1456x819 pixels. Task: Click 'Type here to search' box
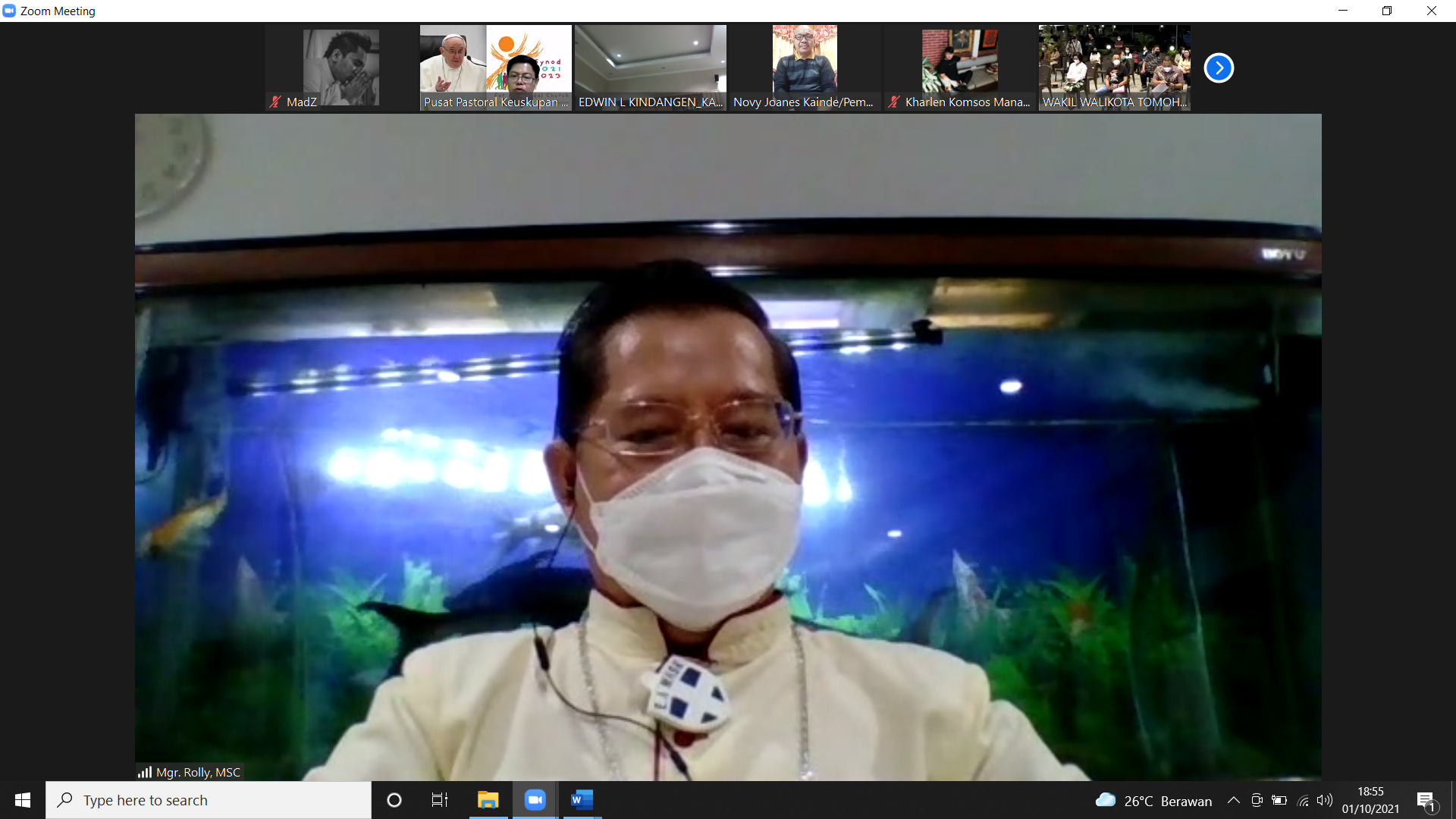click(x=209, y=800)
